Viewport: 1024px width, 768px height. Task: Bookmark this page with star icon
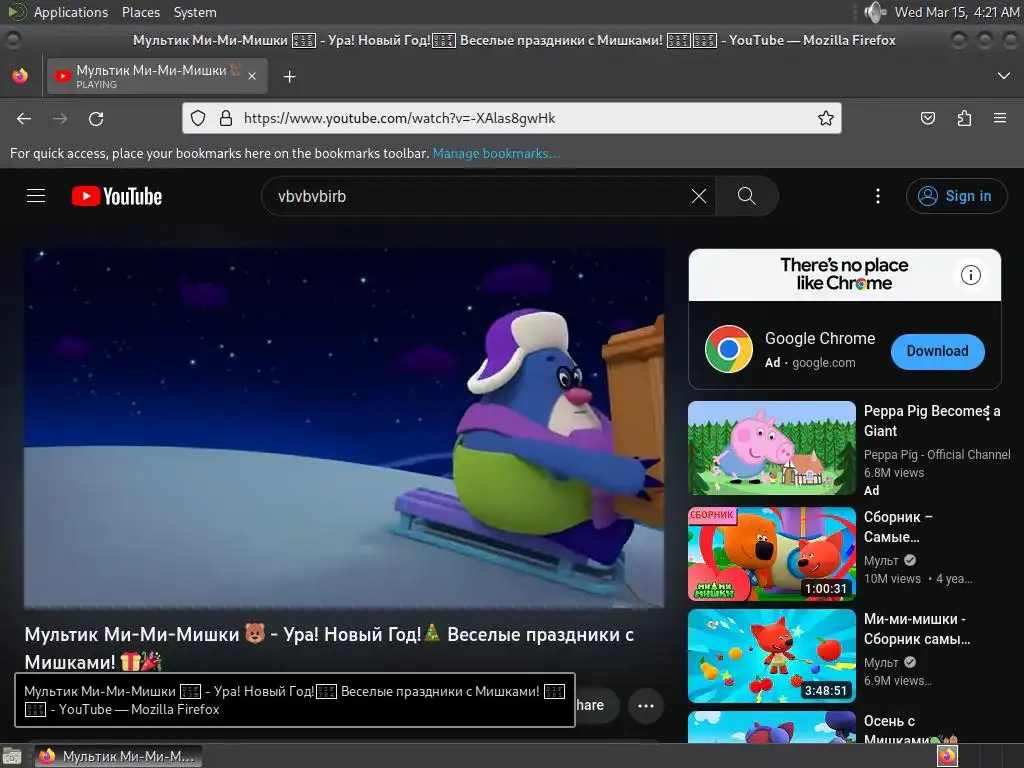point(825,118)
